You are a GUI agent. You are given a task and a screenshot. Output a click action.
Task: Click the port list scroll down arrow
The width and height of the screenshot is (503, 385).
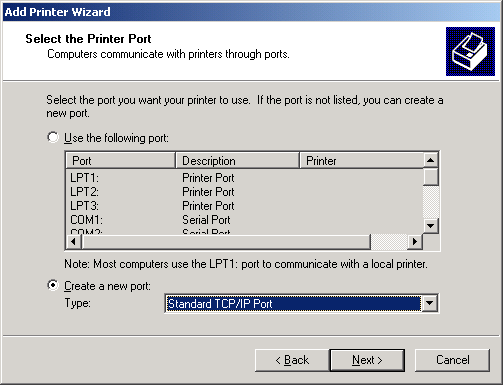tap(431, 226)
